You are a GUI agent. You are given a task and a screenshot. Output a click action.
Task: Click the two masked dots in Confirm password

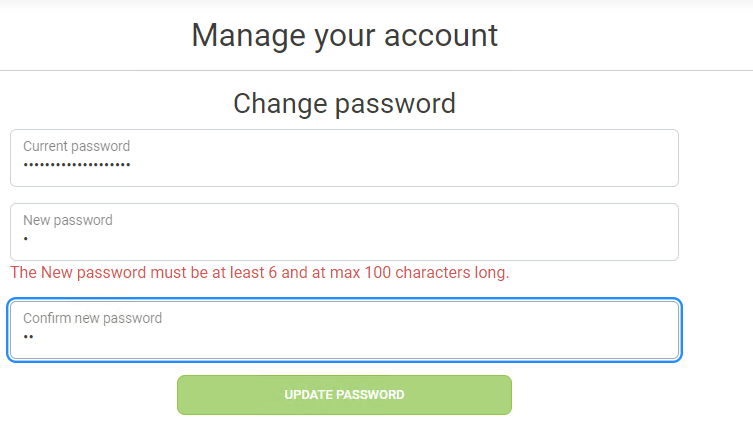(29, 338)
